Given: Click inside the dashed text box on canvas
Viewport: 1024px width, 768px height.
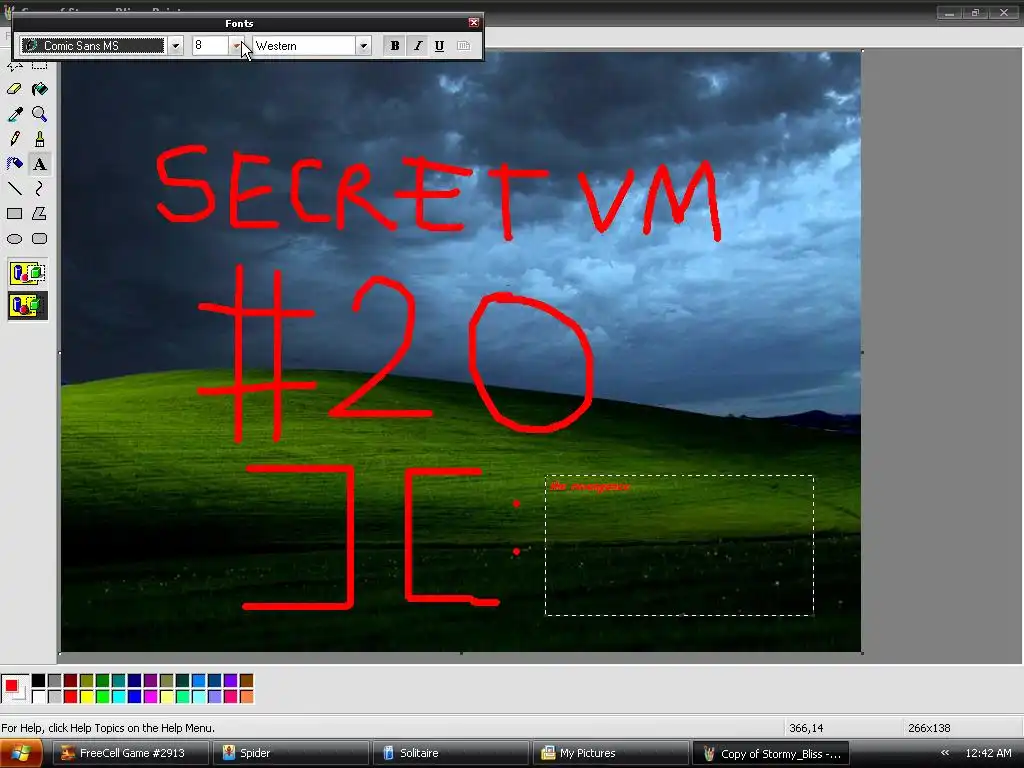Looking at the screenshot, I should (679, 545).
